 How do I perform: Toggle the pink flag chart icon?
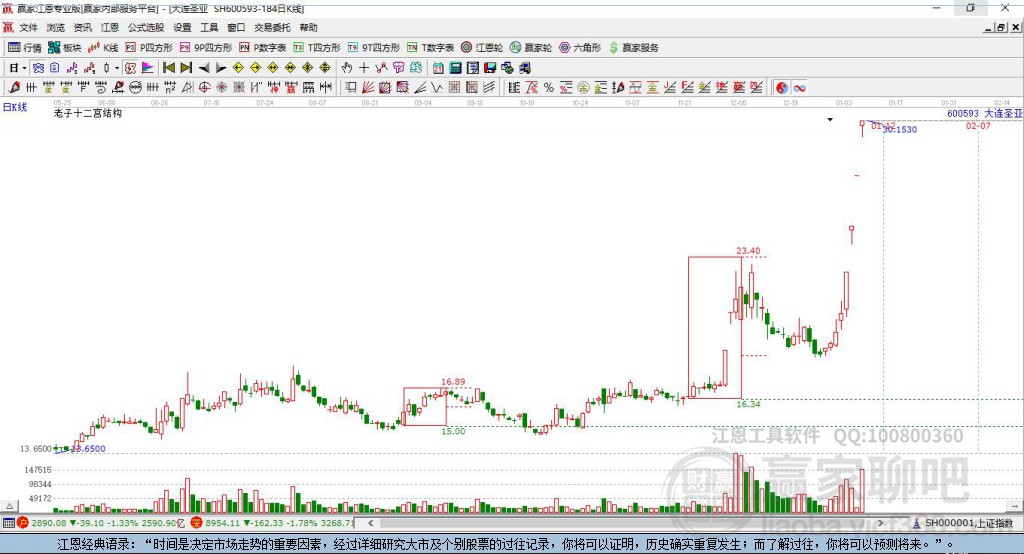148,68
